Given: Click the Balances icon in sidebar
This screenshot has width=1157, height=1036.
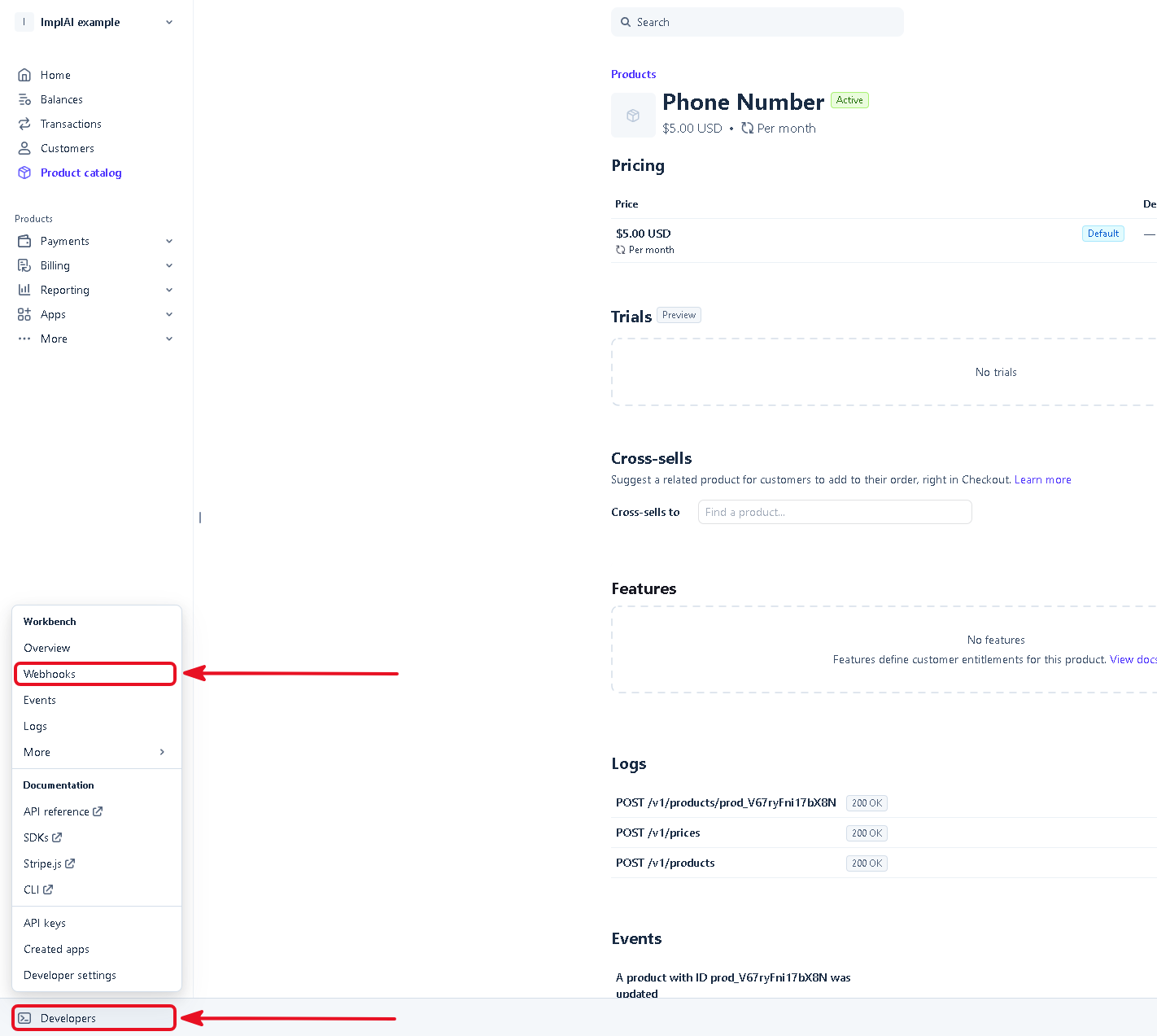Looking at the screenshot, I should [x=24, y=99].
